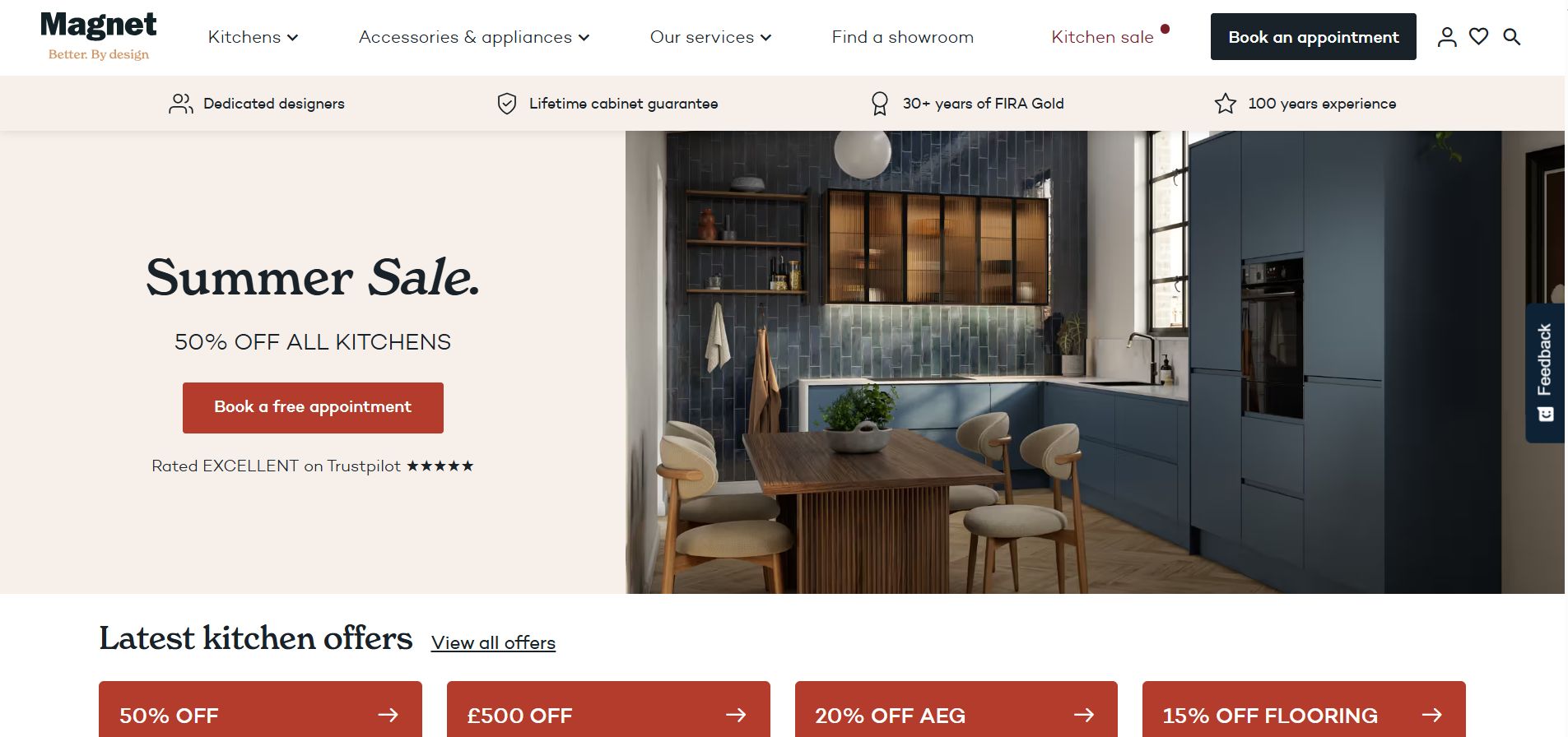1568x737 pixels.
Task: Click the FIRA Gold award icon
Action: pos(879,104)
